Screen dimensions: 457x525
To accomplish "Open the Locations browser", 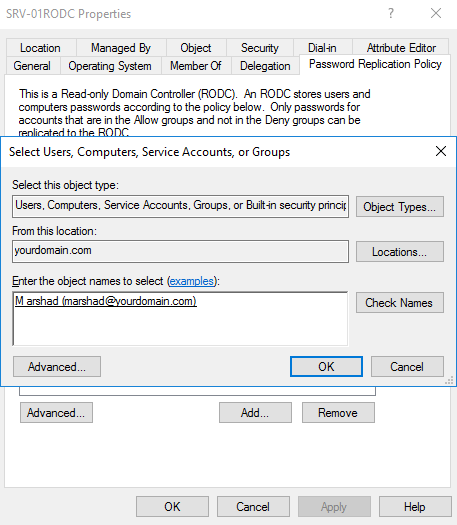I will click(400, 252).
